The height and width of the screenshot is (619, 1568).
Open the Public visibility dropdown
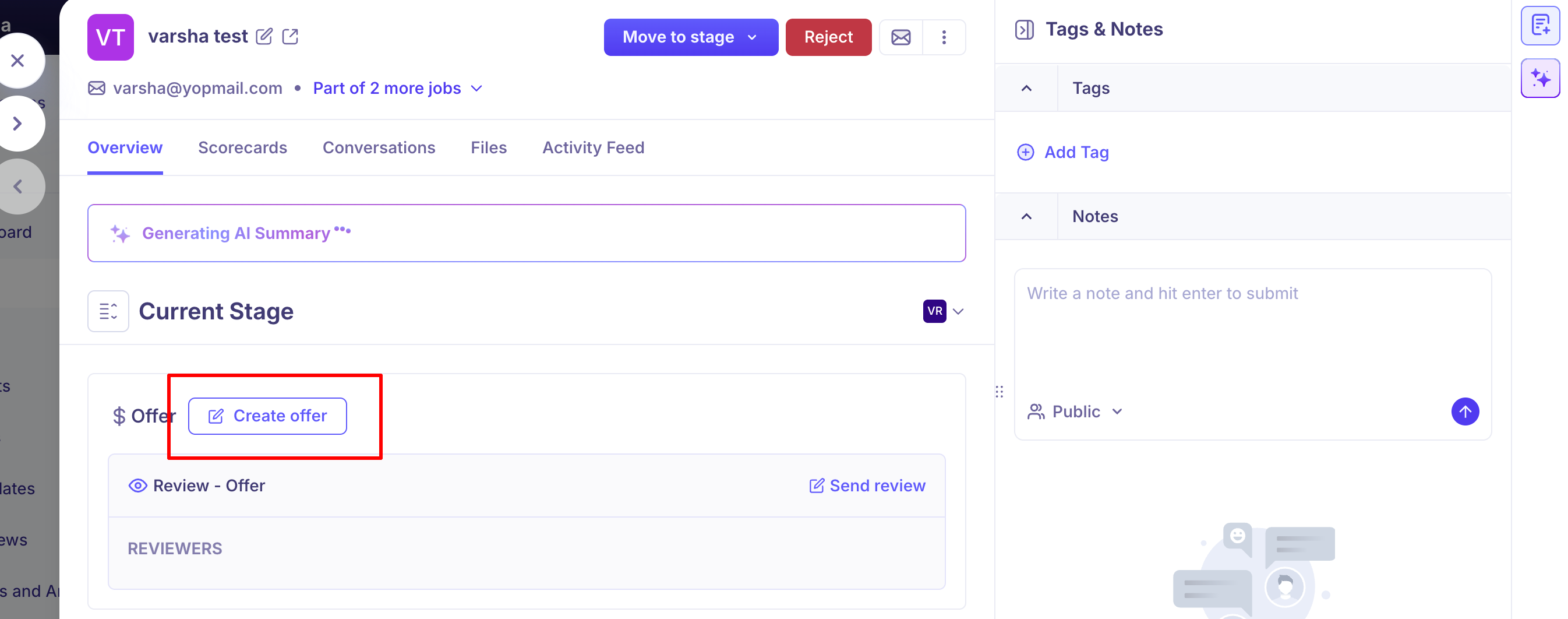pos(1075,412)
